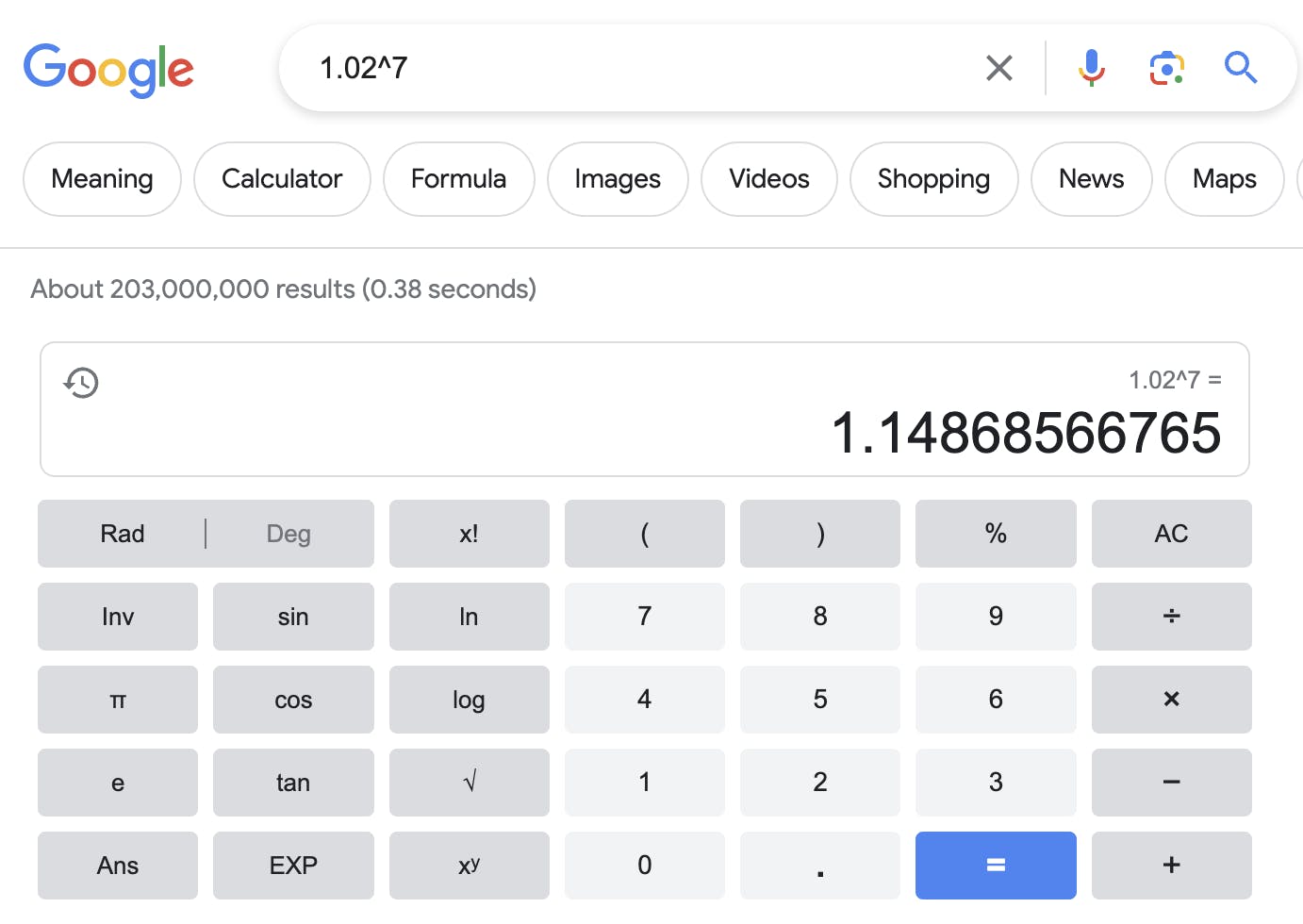
Task: Click the blue equals button
Action: 996,866
